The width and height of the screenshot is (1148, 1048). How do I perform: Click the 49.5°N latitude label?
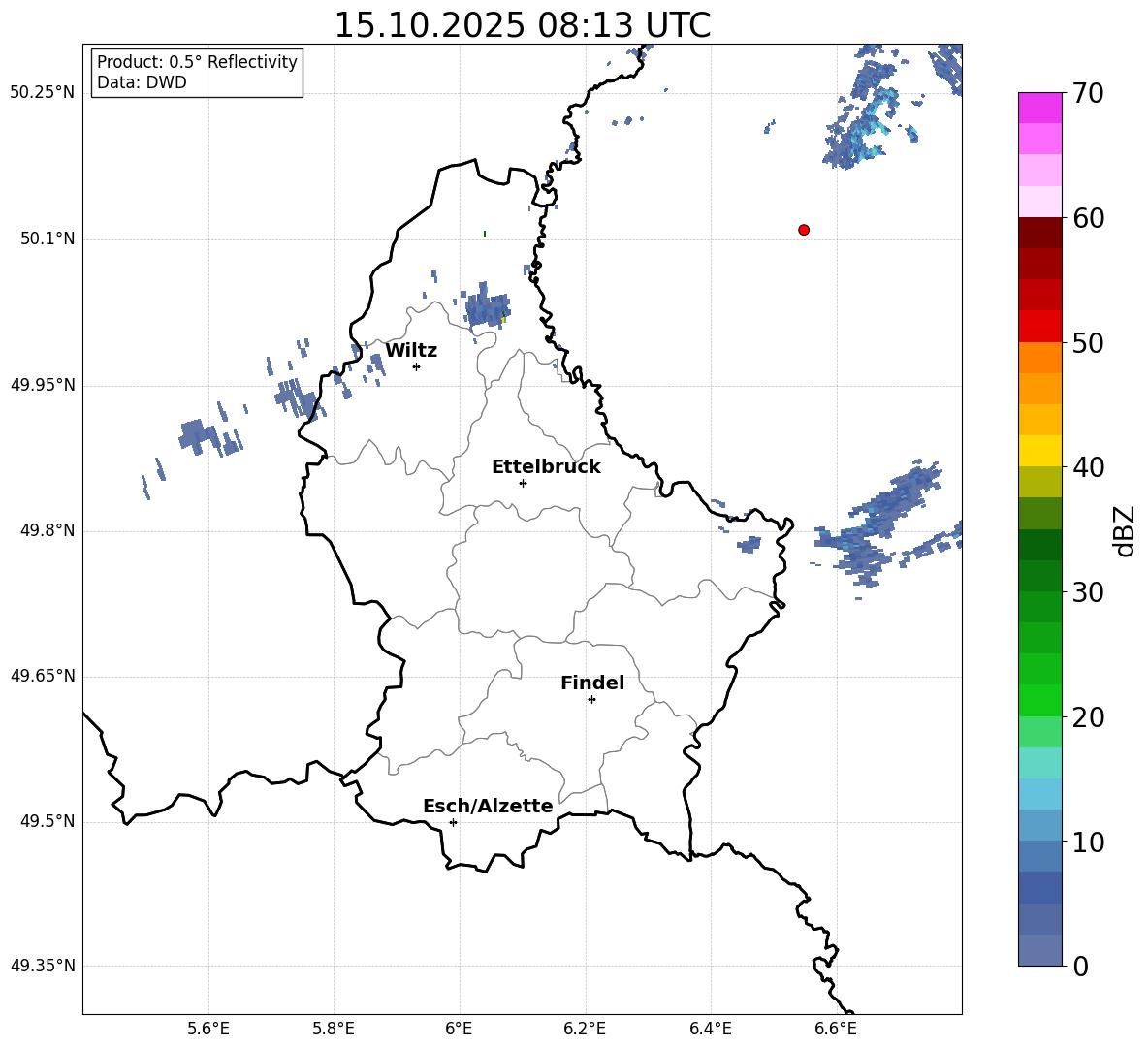click(48, 821)
